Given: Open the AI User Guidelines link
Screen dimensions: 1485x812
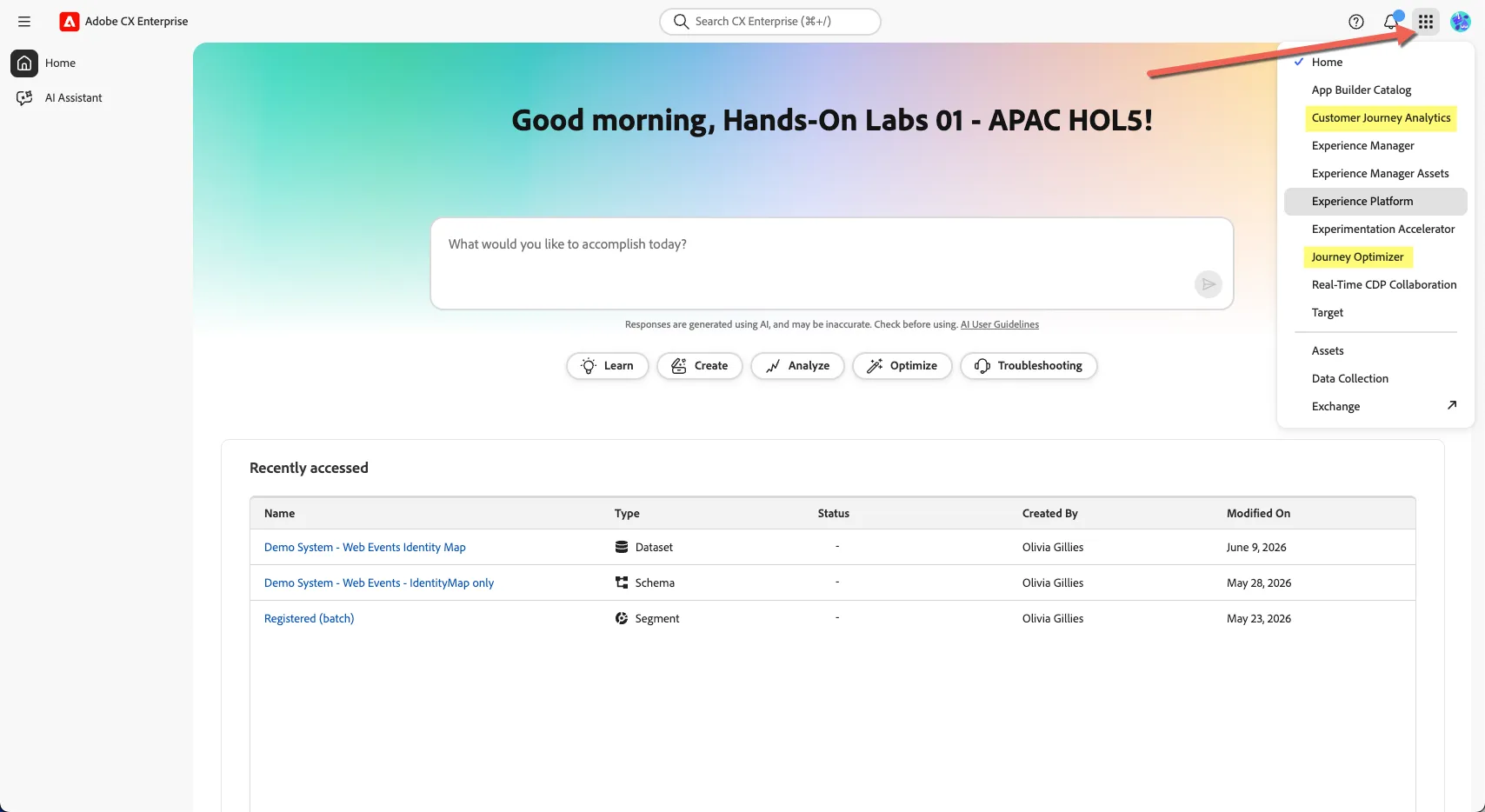Looking at the screenshot, I should coord(1000,324).
